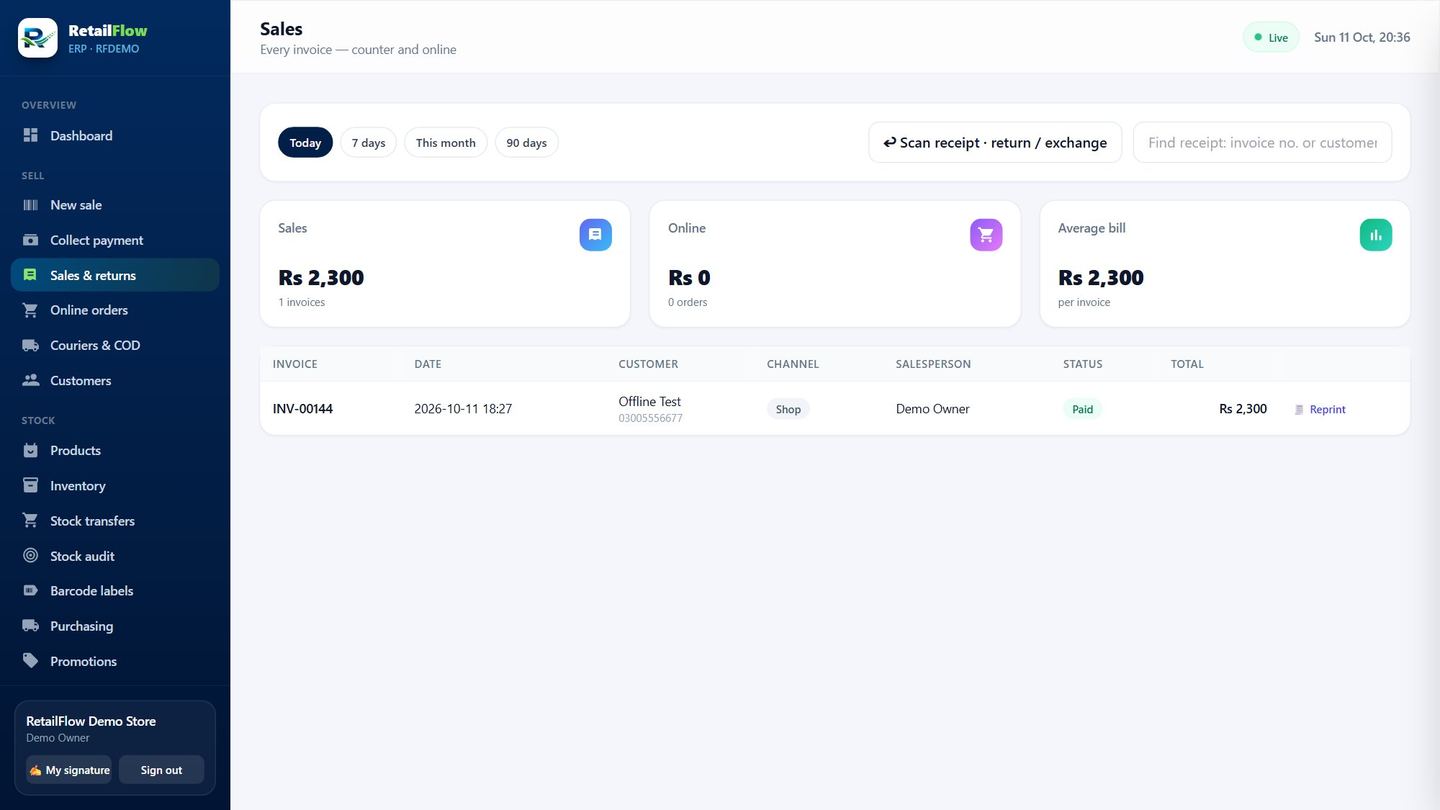Go to the New sale page
The image size is (1440, 810).
76,205
